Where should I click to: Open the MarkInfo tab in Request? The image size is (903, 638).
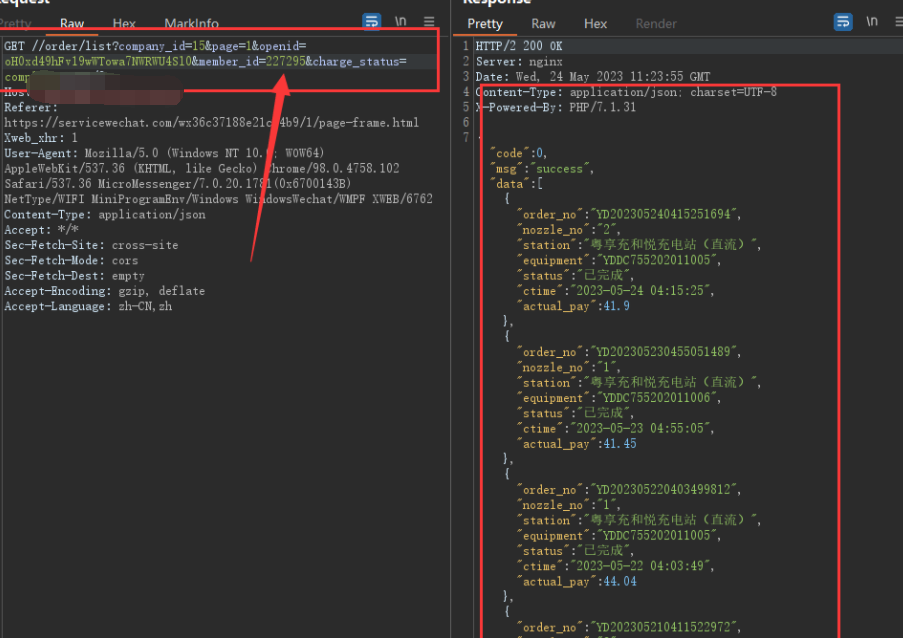[191, 23]
